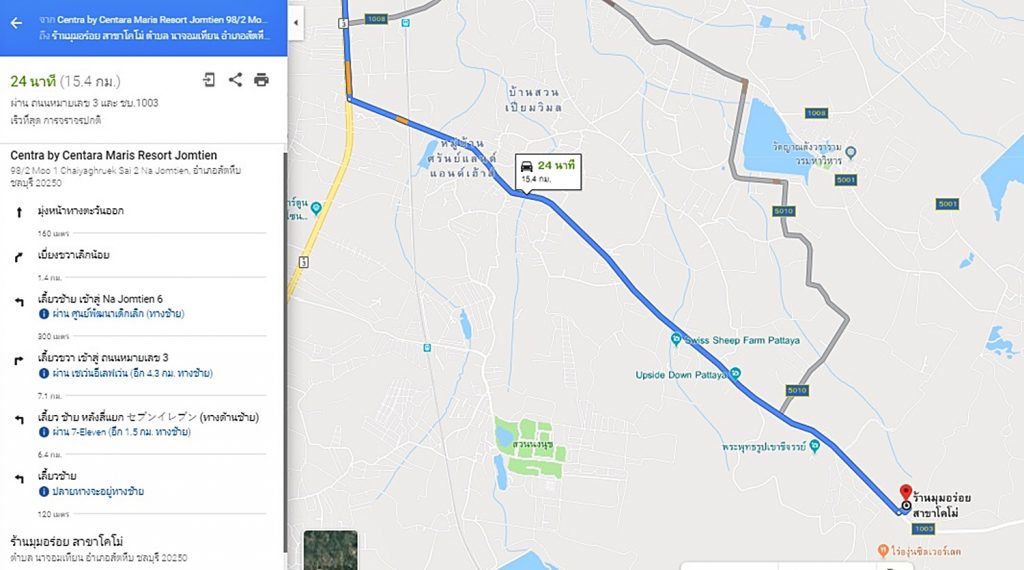
Task: Select the Upside Down Pattaya marker
Action: (x=736, y=374)
